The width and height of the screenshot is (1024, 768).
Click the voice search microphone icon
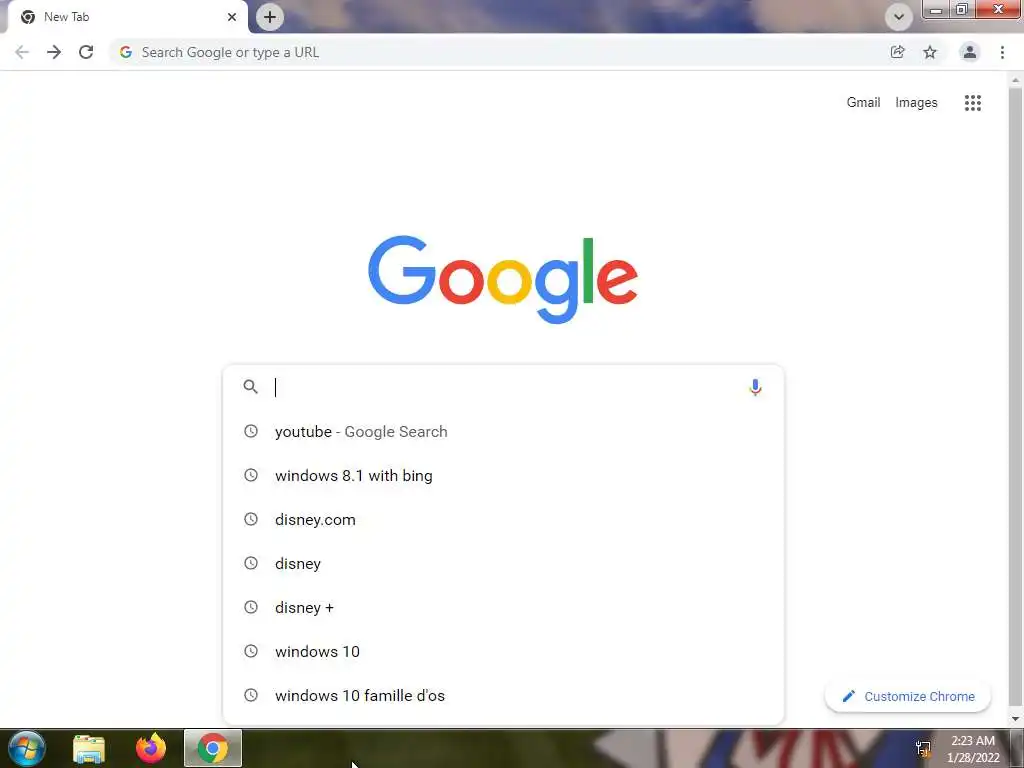755,387
